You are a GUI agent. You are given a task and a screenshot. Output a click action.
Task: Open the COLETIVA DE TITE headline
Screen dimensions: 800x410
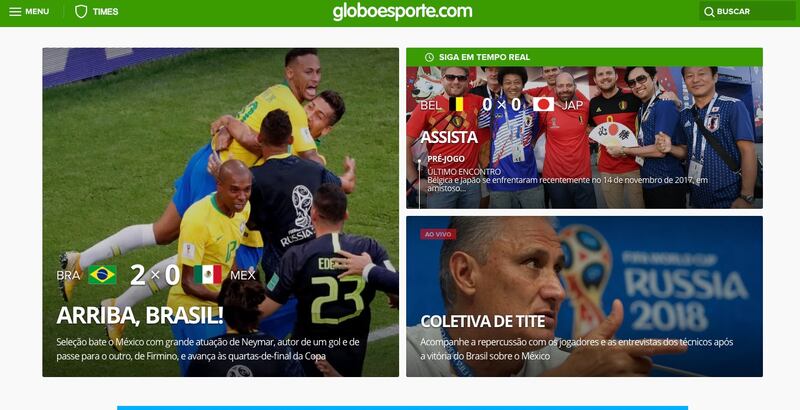(x=483, y=321)
